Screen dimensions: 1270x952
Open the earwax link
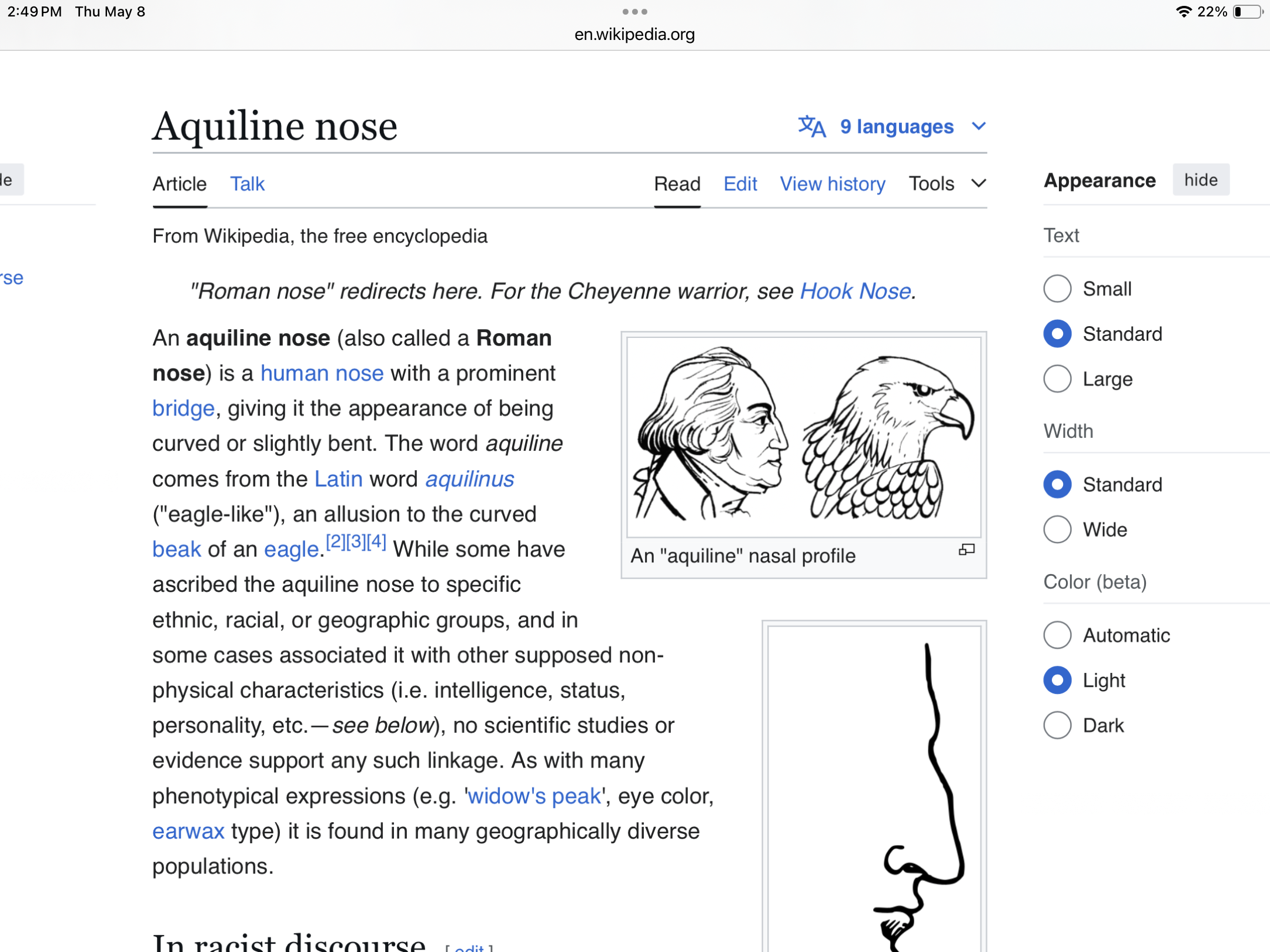click(x=188, y=832)
